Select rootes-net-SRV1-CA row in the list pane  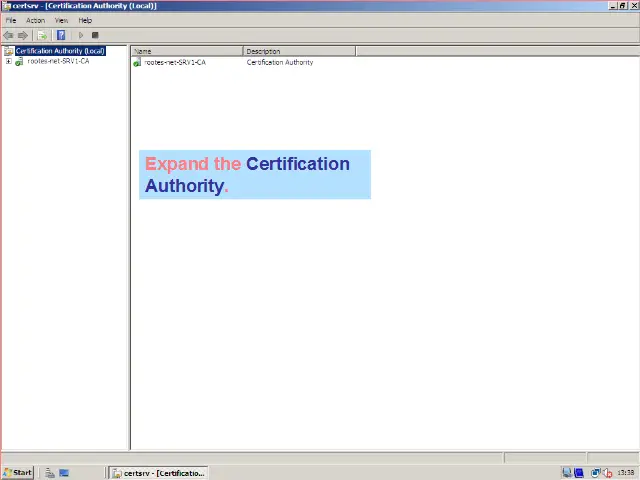(x=175, y=62)
